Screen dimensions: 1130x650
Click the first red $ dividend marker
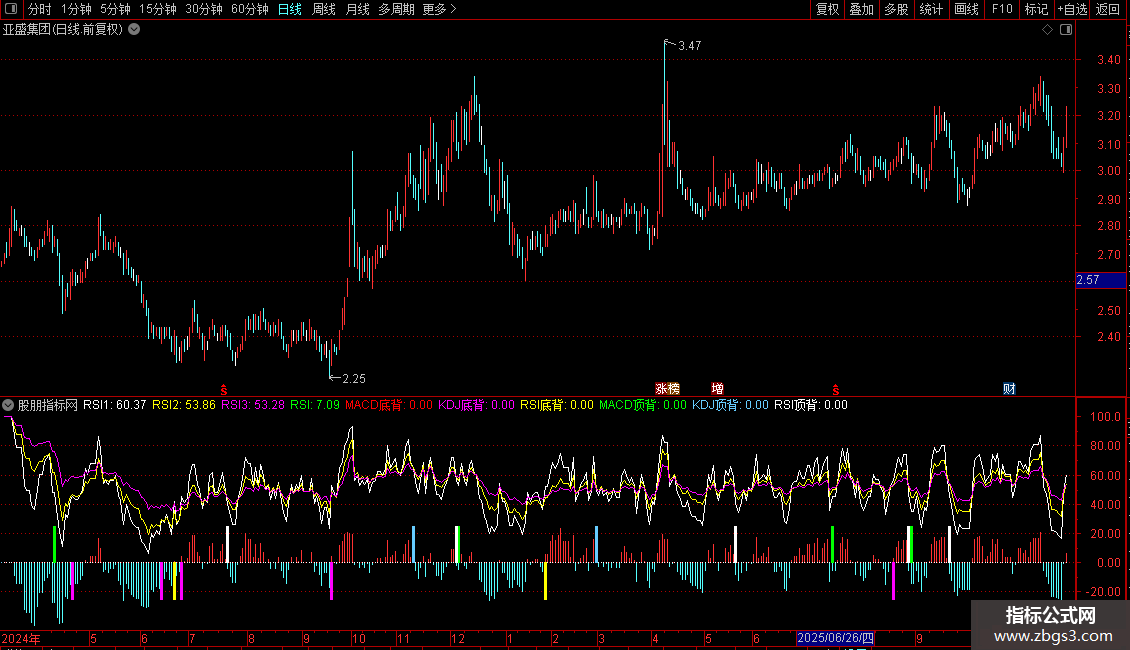224,390
